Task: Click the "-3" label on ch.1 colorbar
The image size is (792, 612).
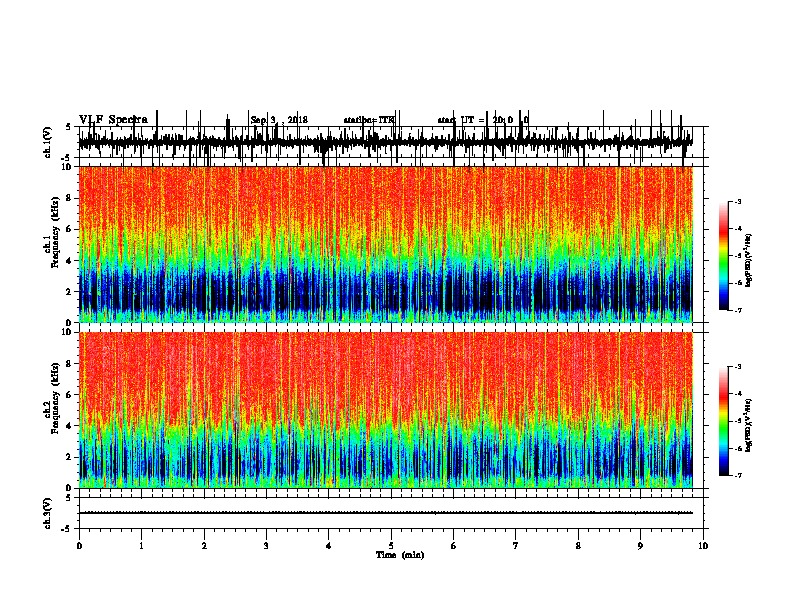Action: (737, 202)
